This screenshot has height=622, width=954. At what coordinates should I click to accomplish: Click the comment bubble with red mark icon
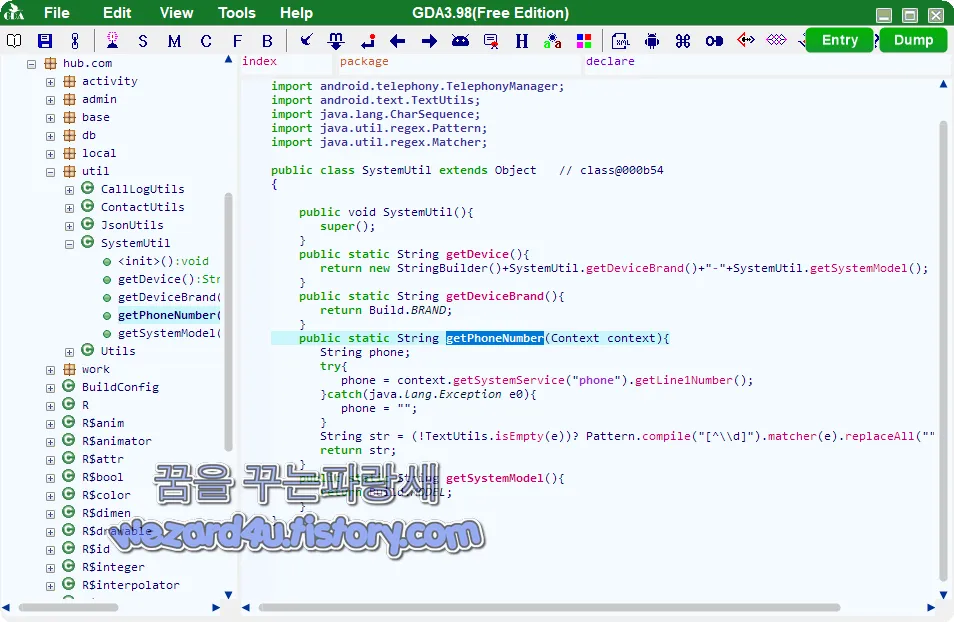point(491,41)
